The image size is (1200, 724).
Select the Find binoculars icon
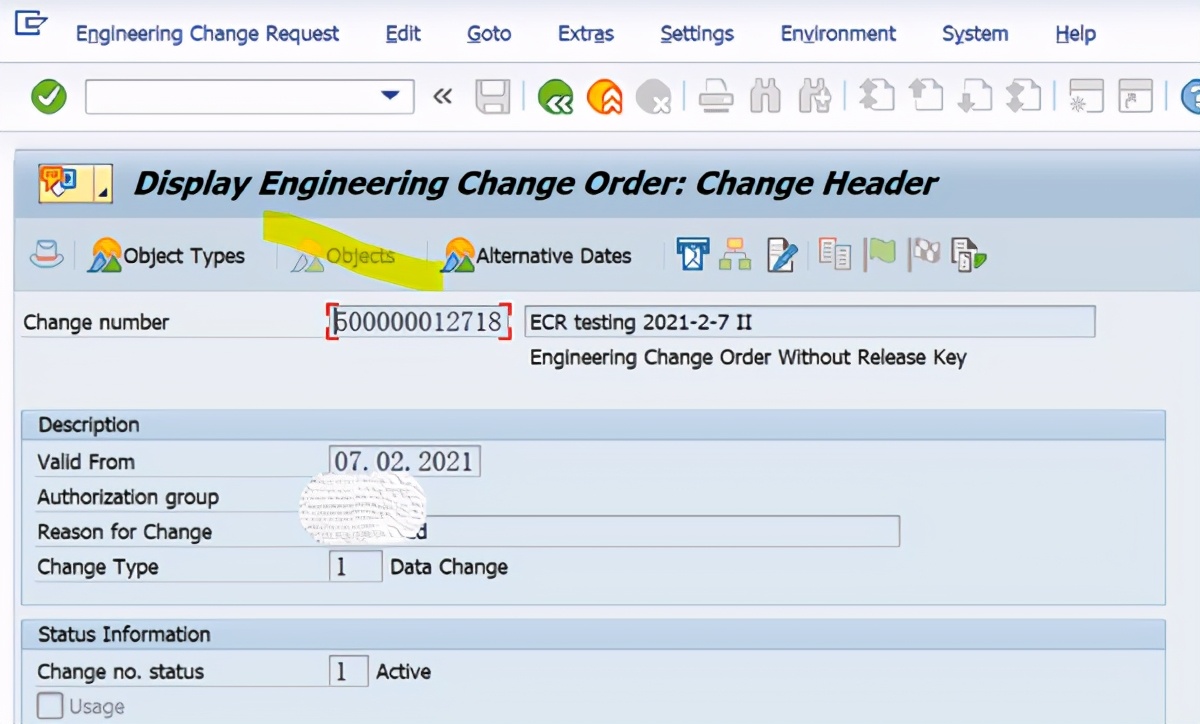coord(765,96)
